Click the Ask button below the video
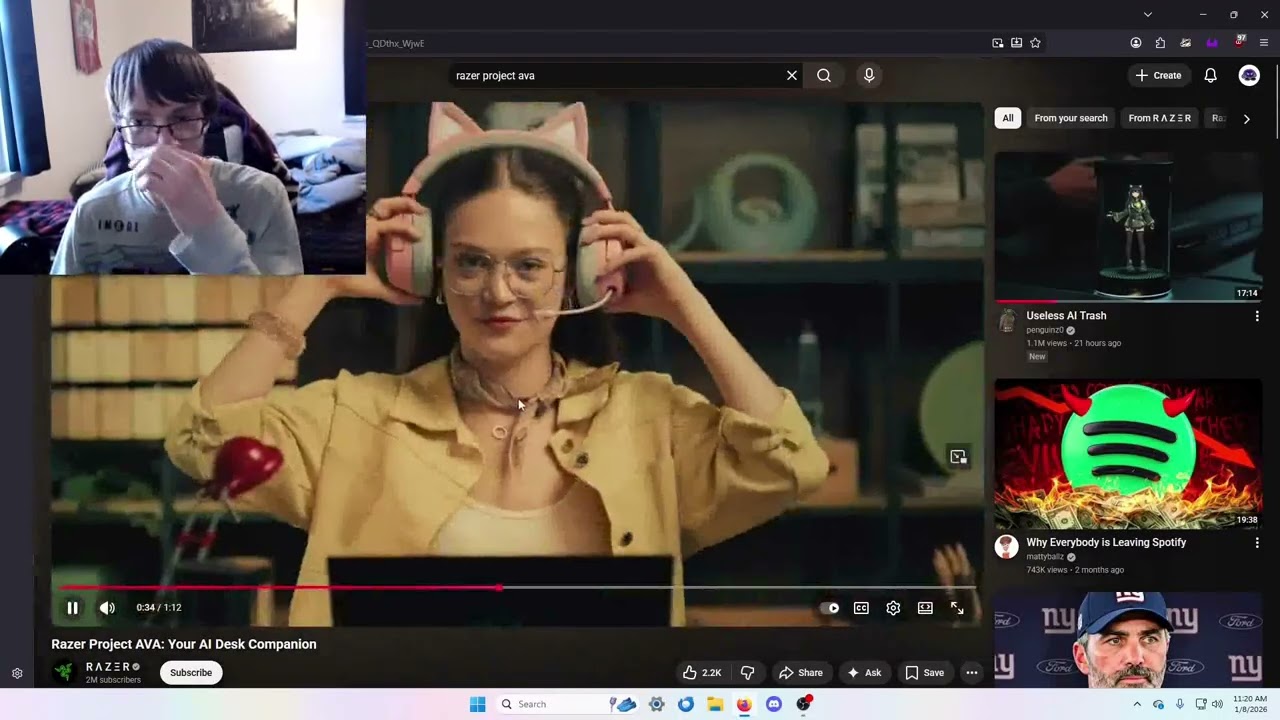Screen dimensions: 1280x720 pyautogui.click(x=864, y=673)
